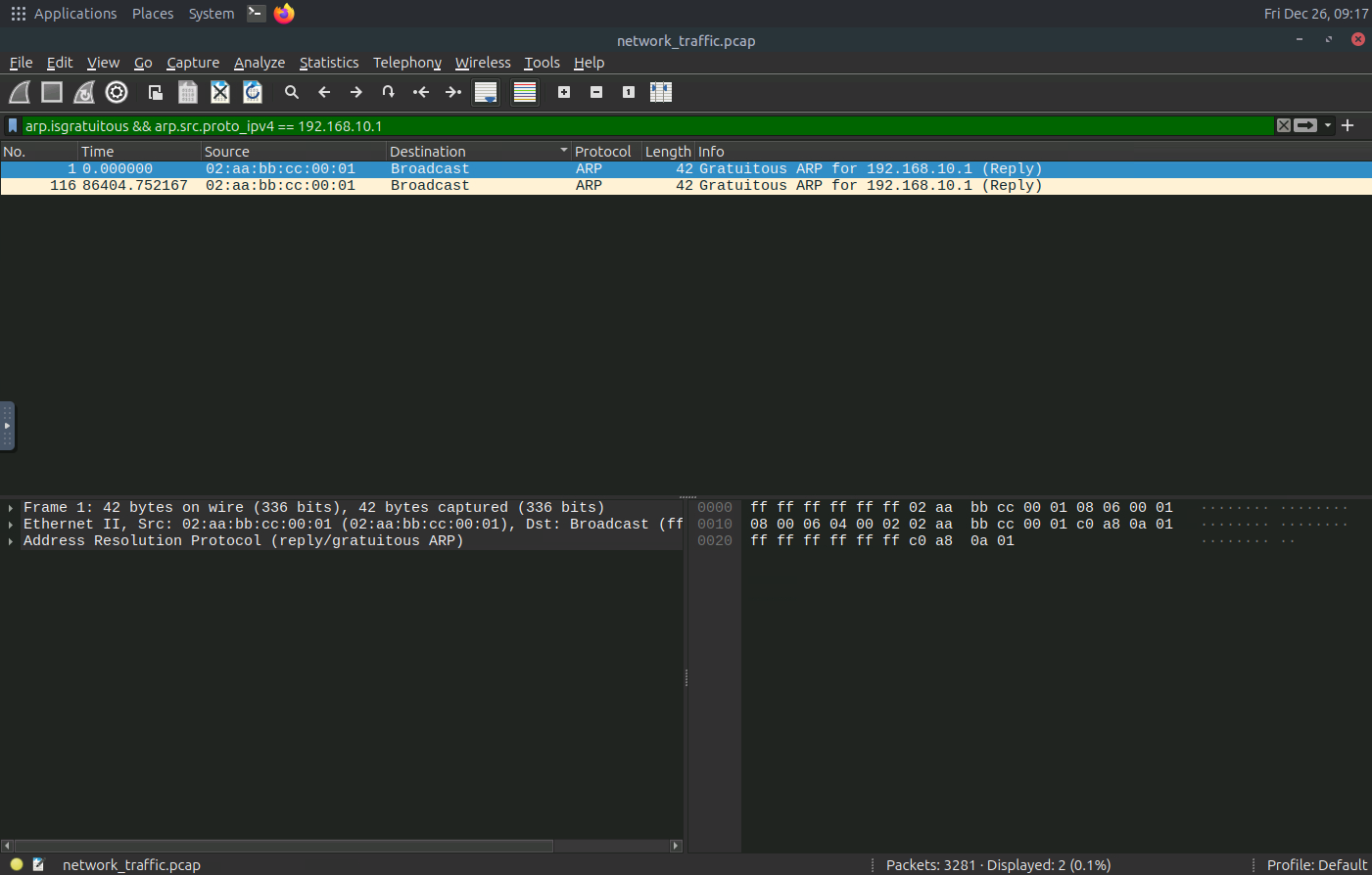Expand the Frame 1 tree item
Viewport: 1372px width, 875px height.
[11, 508]
